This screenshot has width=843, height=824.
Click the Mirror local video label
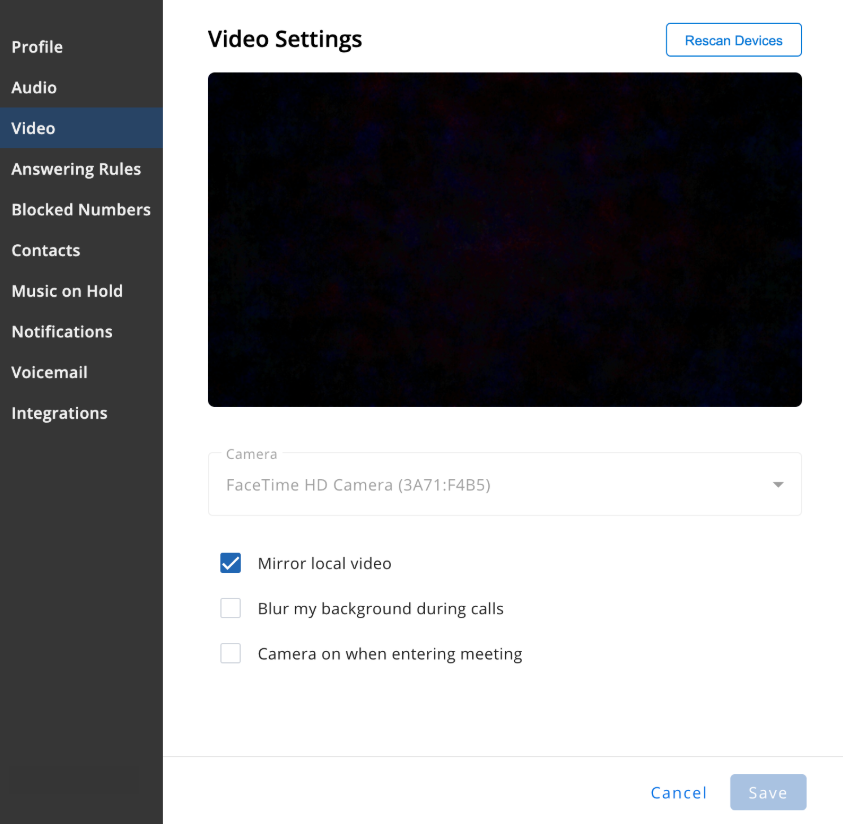[325, 563]
